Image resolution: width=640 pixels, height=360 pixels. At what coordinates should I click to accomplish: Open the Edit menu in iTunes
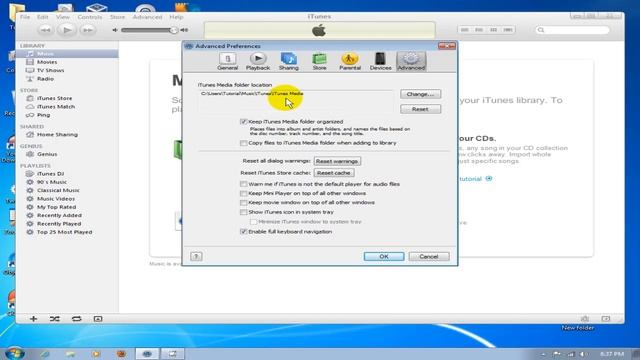coord(42,17)
